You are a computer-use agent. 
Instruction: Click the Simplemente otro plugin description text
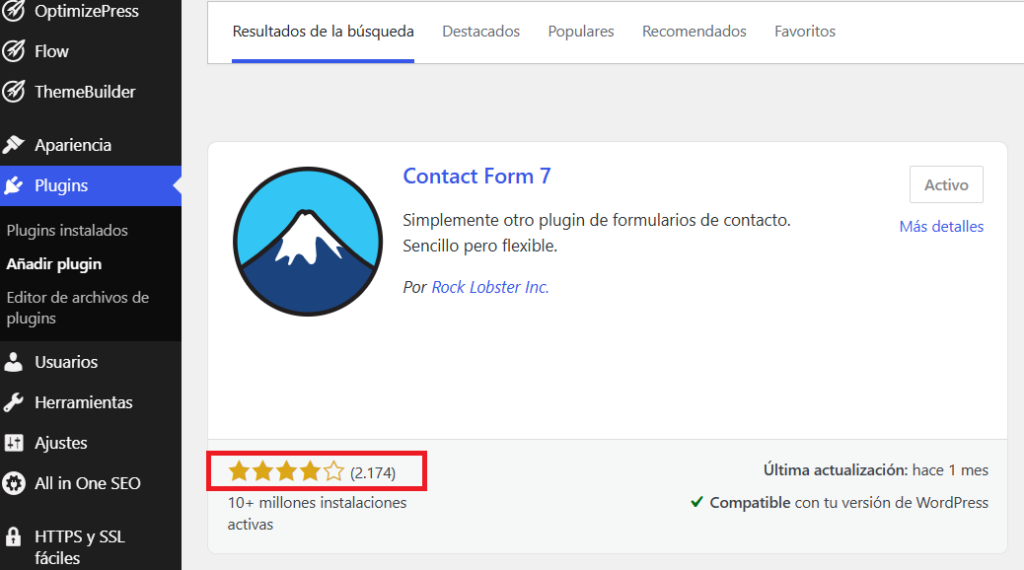pyautogui.click(x=596, y=233)
